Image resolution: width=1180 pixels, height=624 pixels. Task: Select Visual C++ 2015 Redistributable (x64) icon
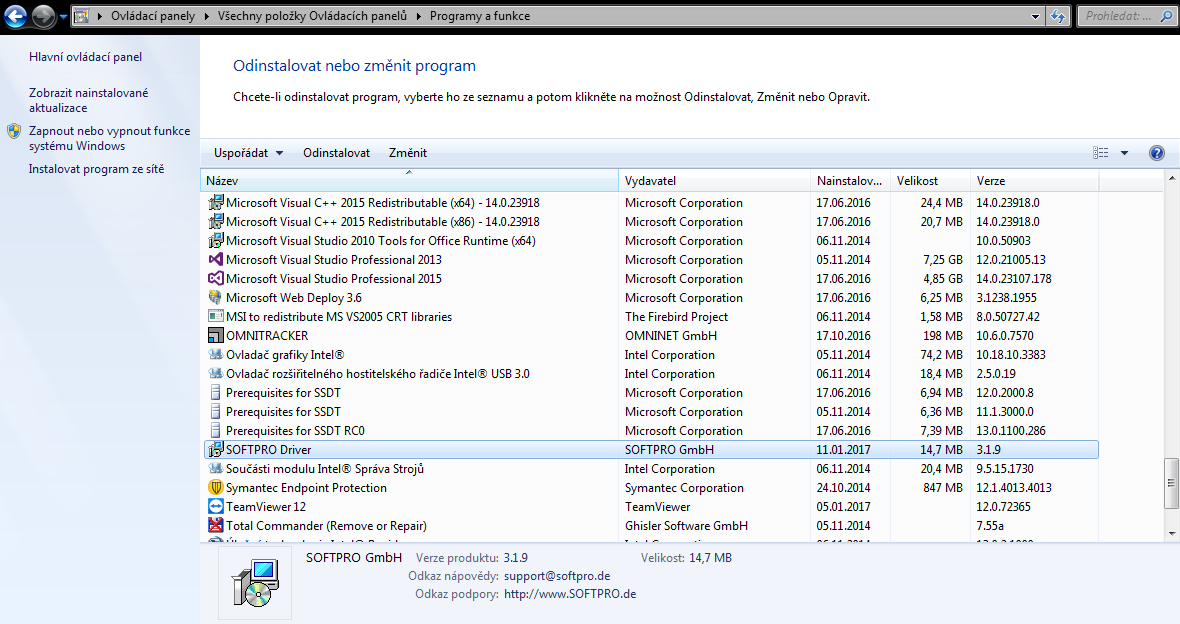(x=215, y=202)
